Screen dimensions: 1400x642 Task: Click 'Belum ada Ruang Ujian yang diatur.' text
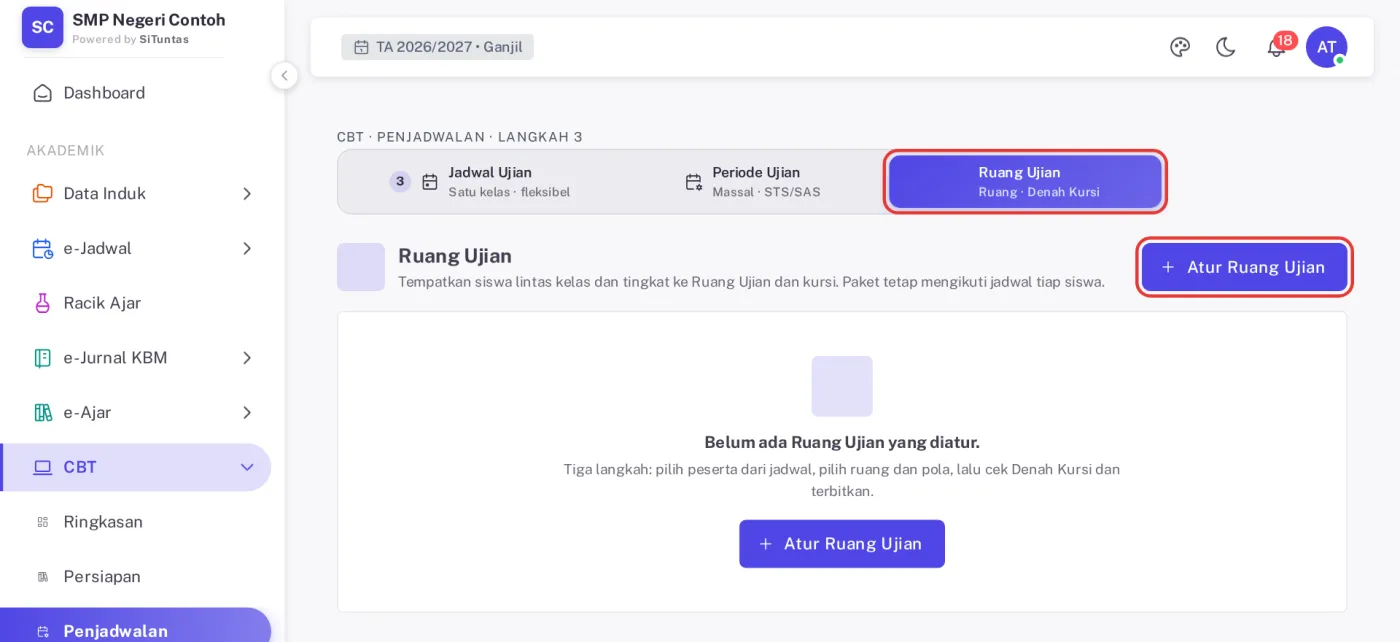click(x=842, y=442)
